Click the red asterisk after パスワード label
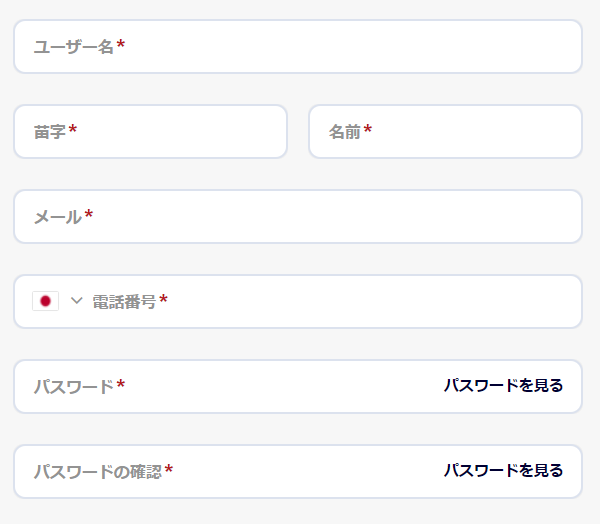 click(121, 384)
